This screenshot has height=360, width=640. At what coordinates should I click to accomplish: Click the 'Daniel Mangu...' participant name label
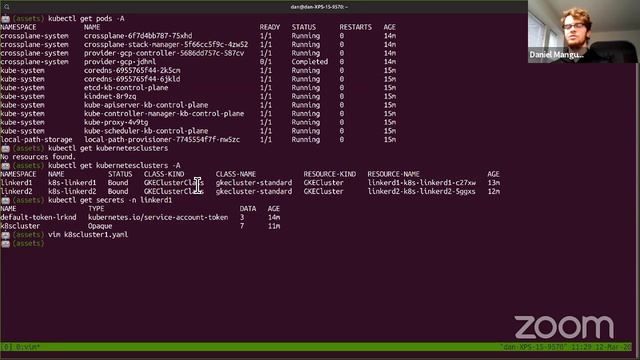pos(556,55)
